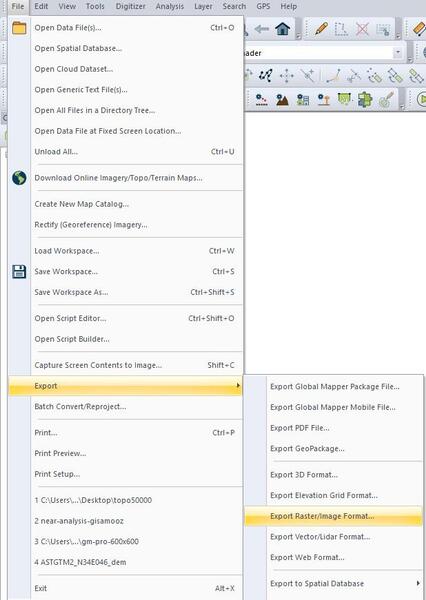Click overflow arrow after the home icon
Viewport: 426px width, 600px height.
298,36
